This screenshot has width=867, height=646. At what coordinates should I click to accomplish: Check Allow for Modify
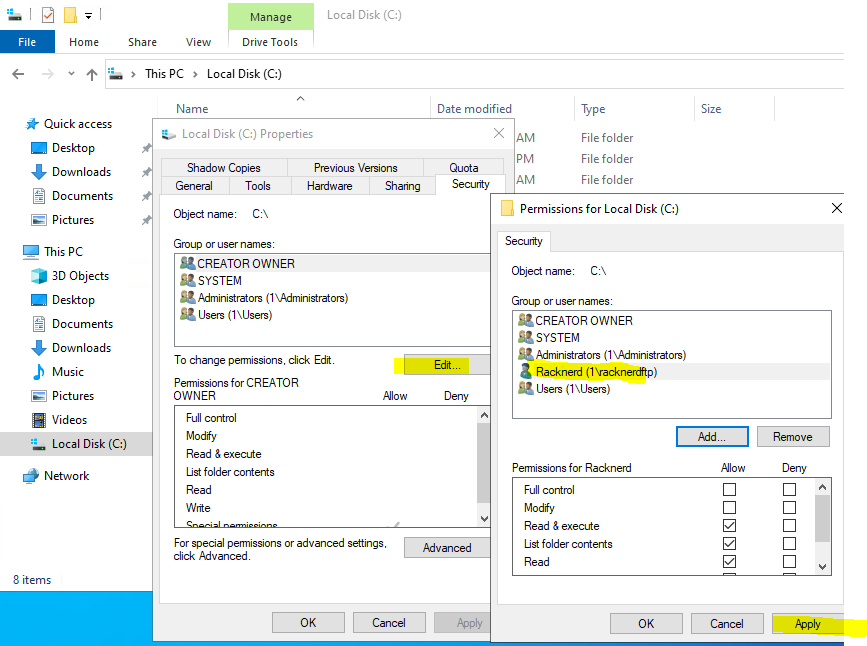click(729, 508)
